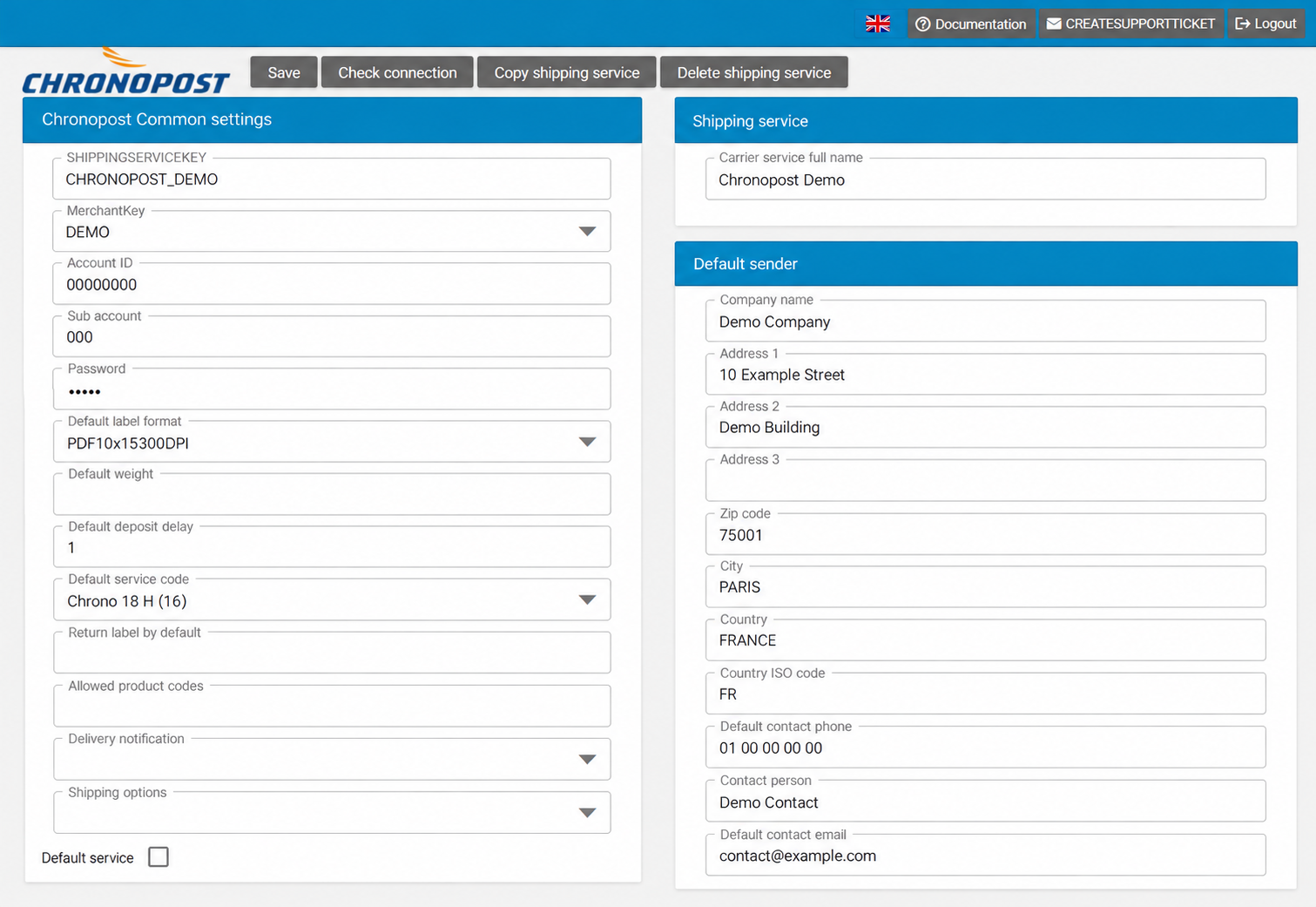This screenshot has width=1316, height=907.
Task: Click the empty Default weight field
Action: [x=332, y=495]
